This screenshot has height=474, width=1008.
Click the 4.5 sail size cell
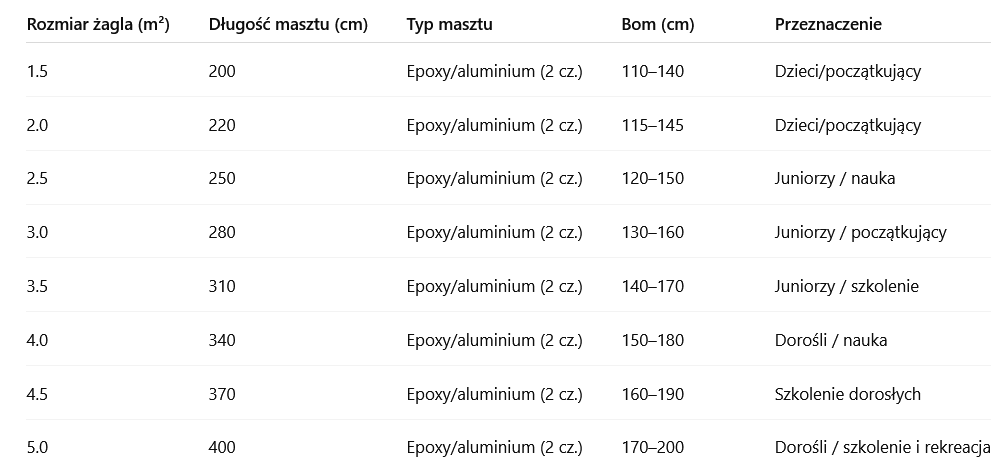[x=38, y=393]
